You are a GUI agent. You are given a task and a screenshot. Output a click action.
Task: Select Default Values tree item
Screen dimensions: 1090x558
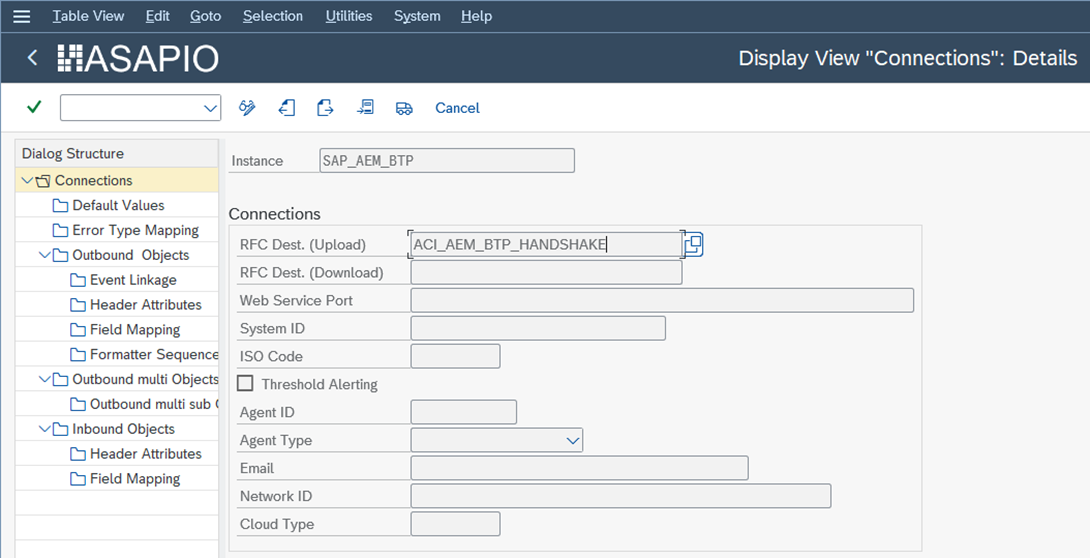pos(118,206)
